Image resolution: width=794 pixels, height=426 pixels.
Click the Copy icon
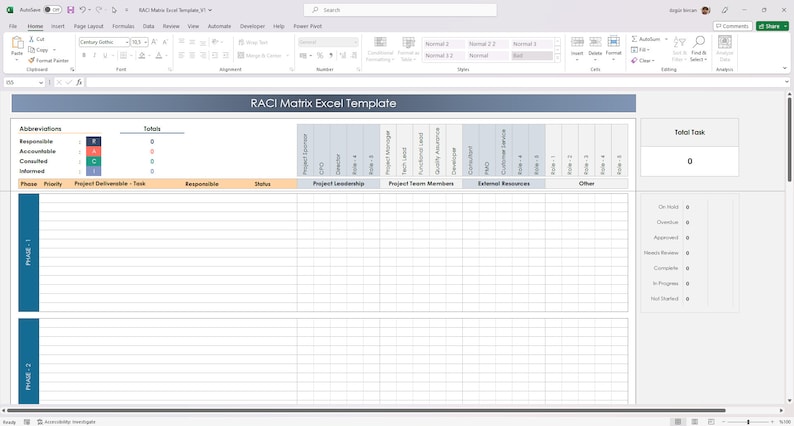[x=31, y=50]
